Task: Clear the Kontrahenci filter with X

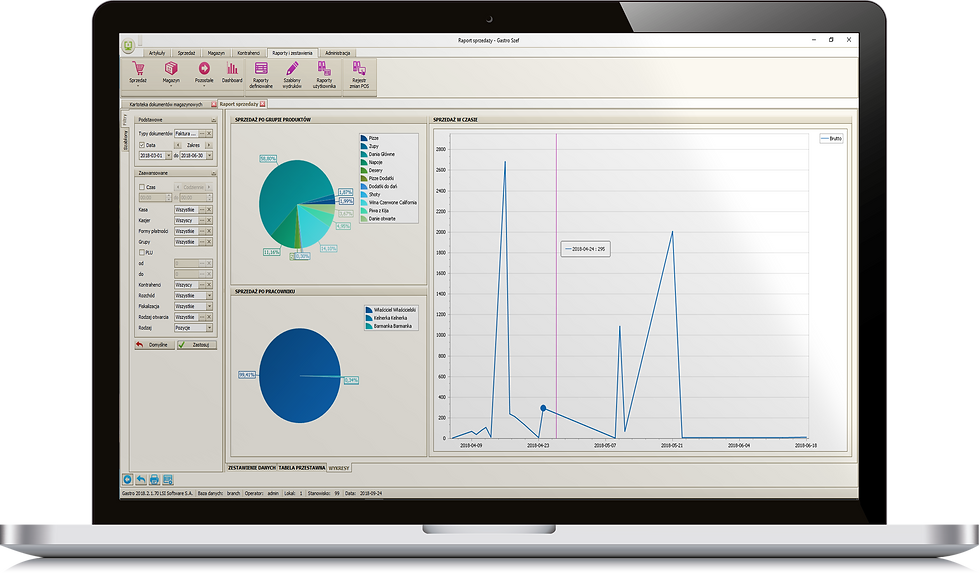Action: pos(209,285)
